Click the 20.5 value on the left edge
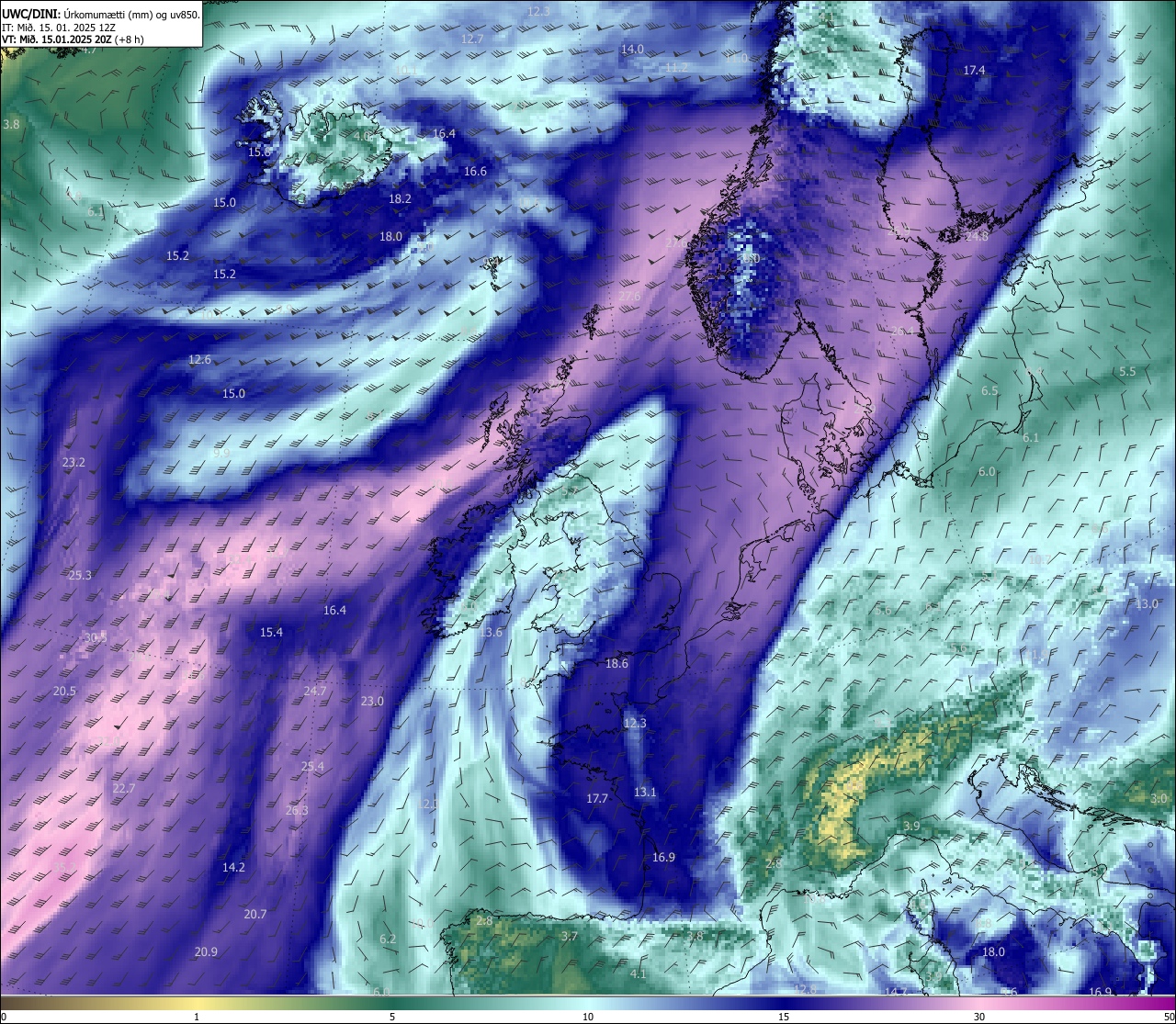 pos(64,692)
